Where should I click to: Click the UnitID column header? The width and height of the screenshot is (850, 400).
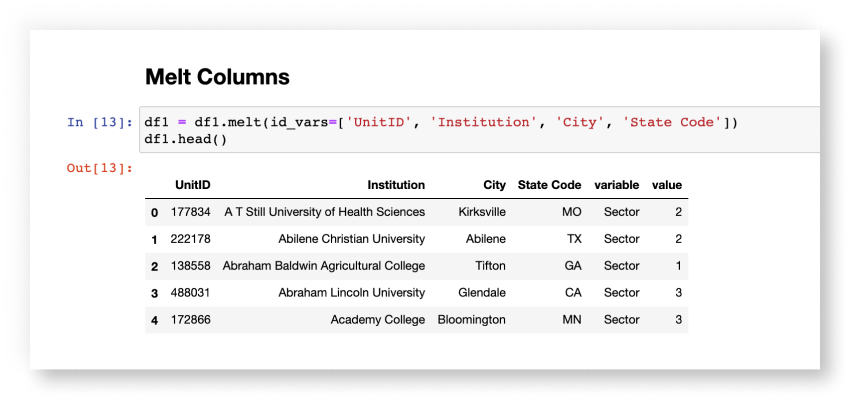coord(192,185)
